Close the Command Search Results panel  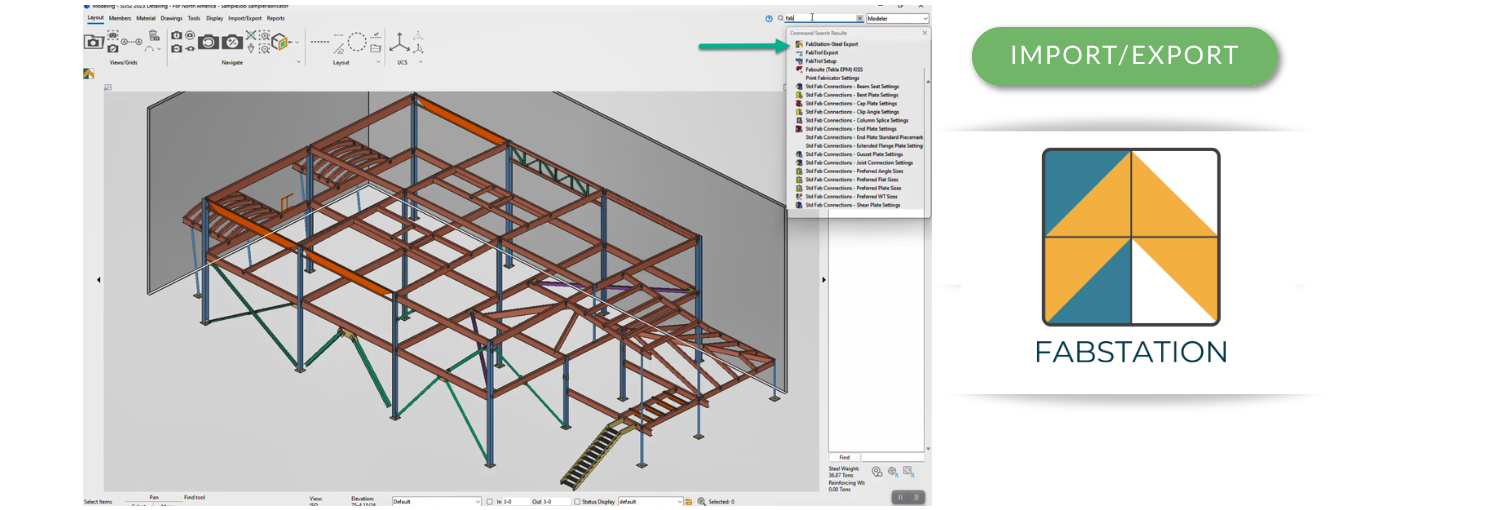[x=924, y=33]
